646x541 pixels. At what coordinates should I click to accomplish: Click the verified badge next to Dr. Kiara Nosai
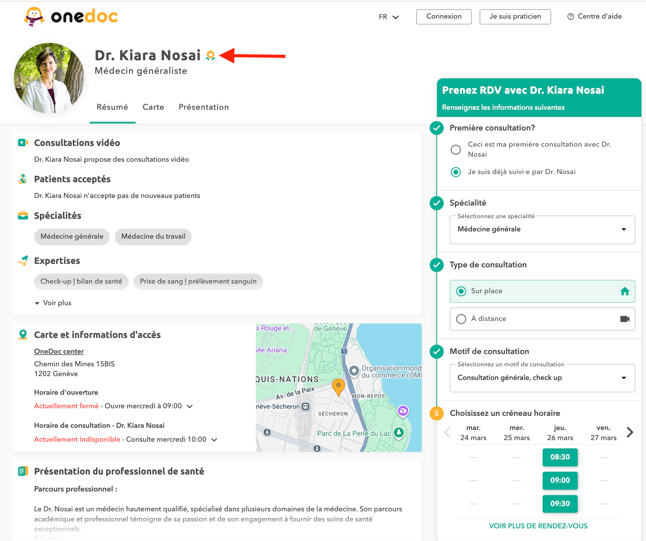click(211, 56)
